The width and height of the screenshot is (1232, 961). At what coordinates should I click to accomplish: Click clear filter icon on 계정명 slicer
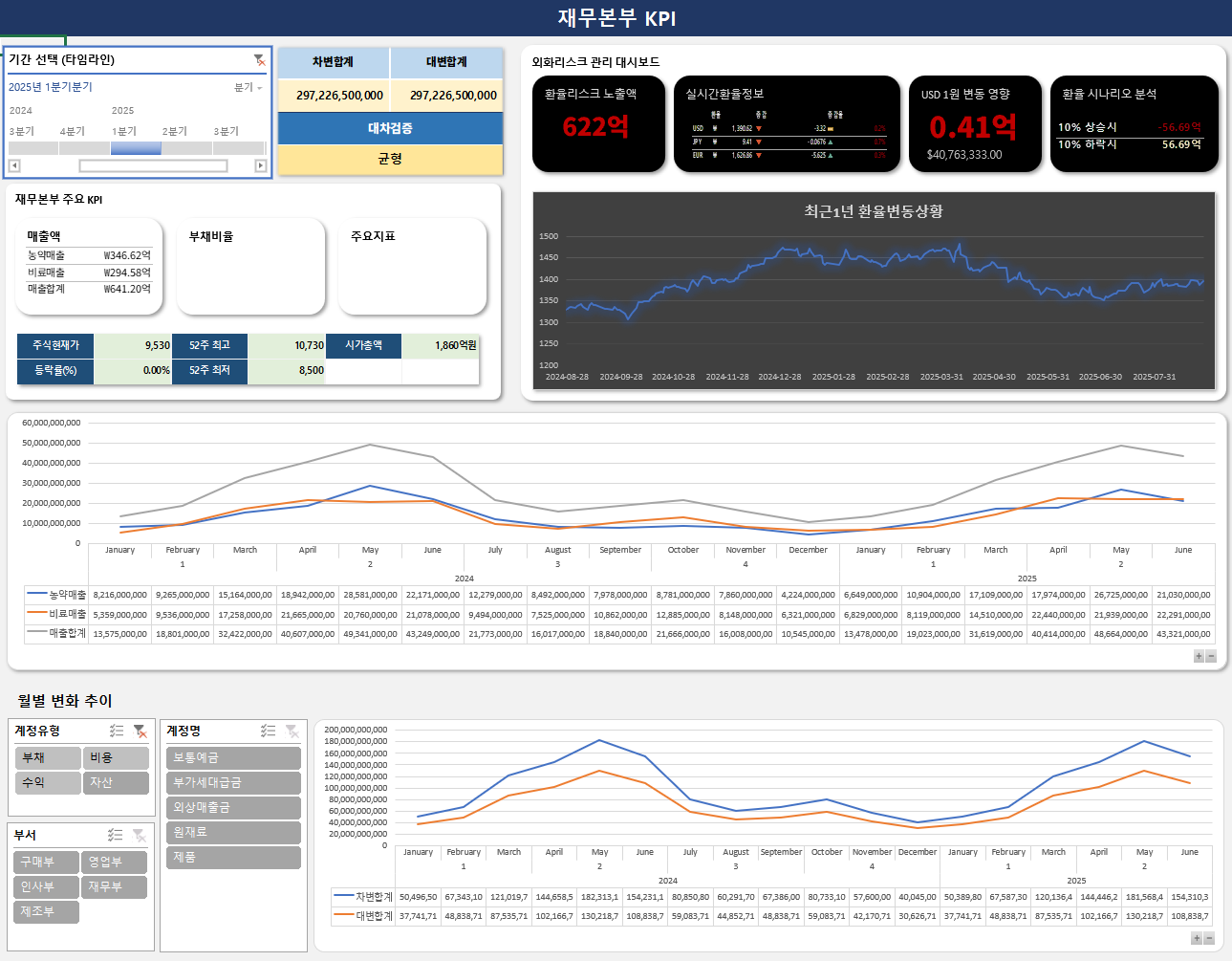(x=292, y=731)
